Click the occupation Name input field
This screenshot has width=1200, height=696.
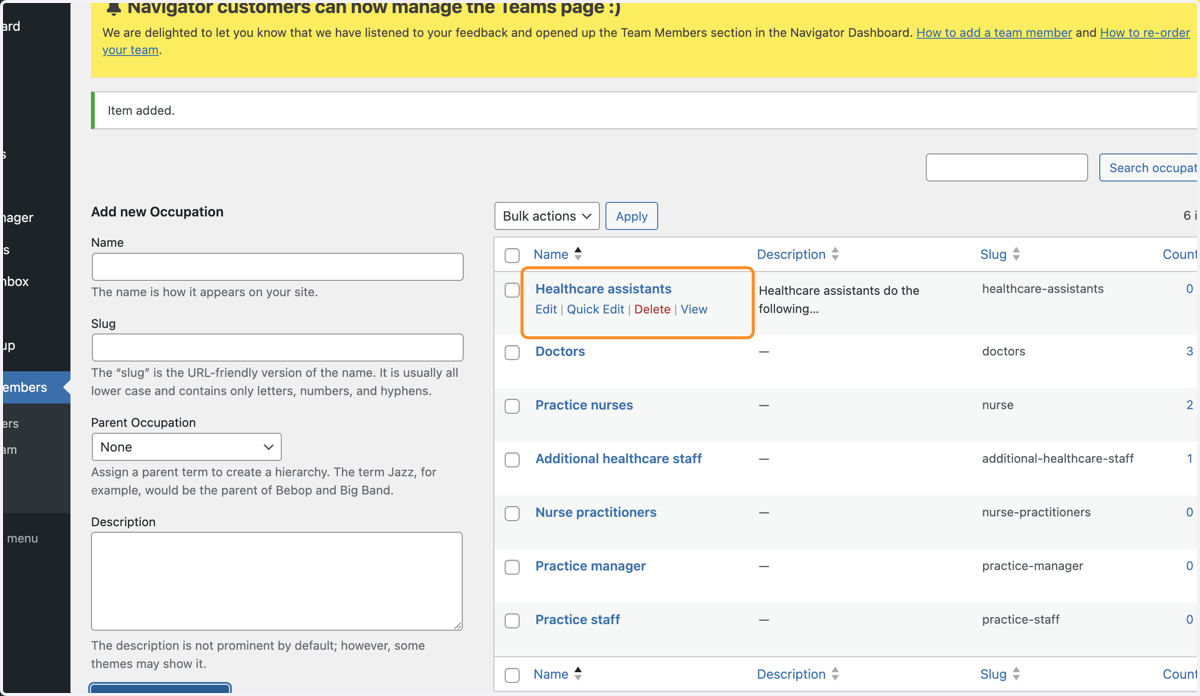pyautogui.click(x=278, y=267)
